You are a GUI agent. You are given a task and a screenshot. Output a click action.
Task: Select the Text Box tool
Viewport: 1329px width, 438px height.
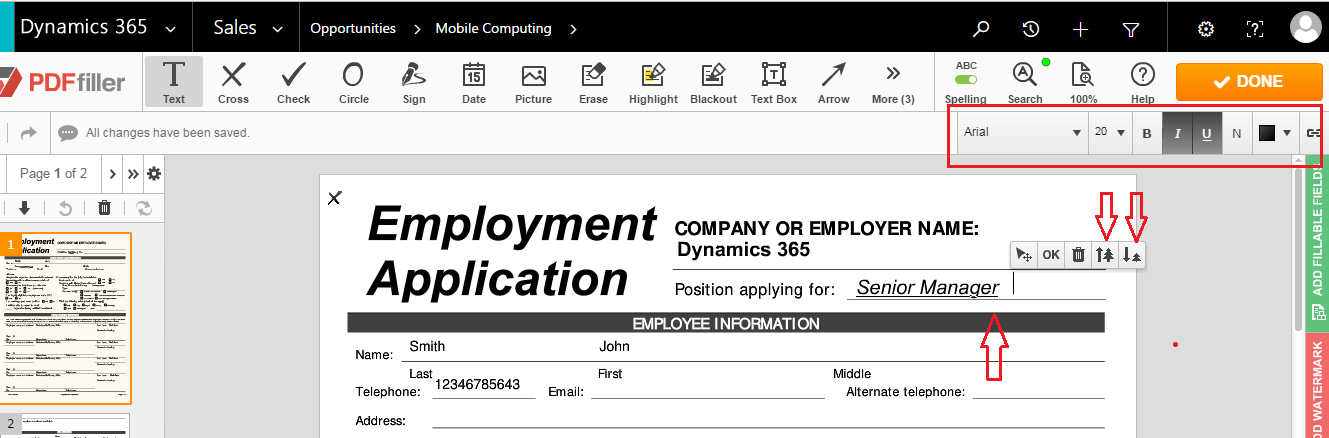click(x=773, y=81)
